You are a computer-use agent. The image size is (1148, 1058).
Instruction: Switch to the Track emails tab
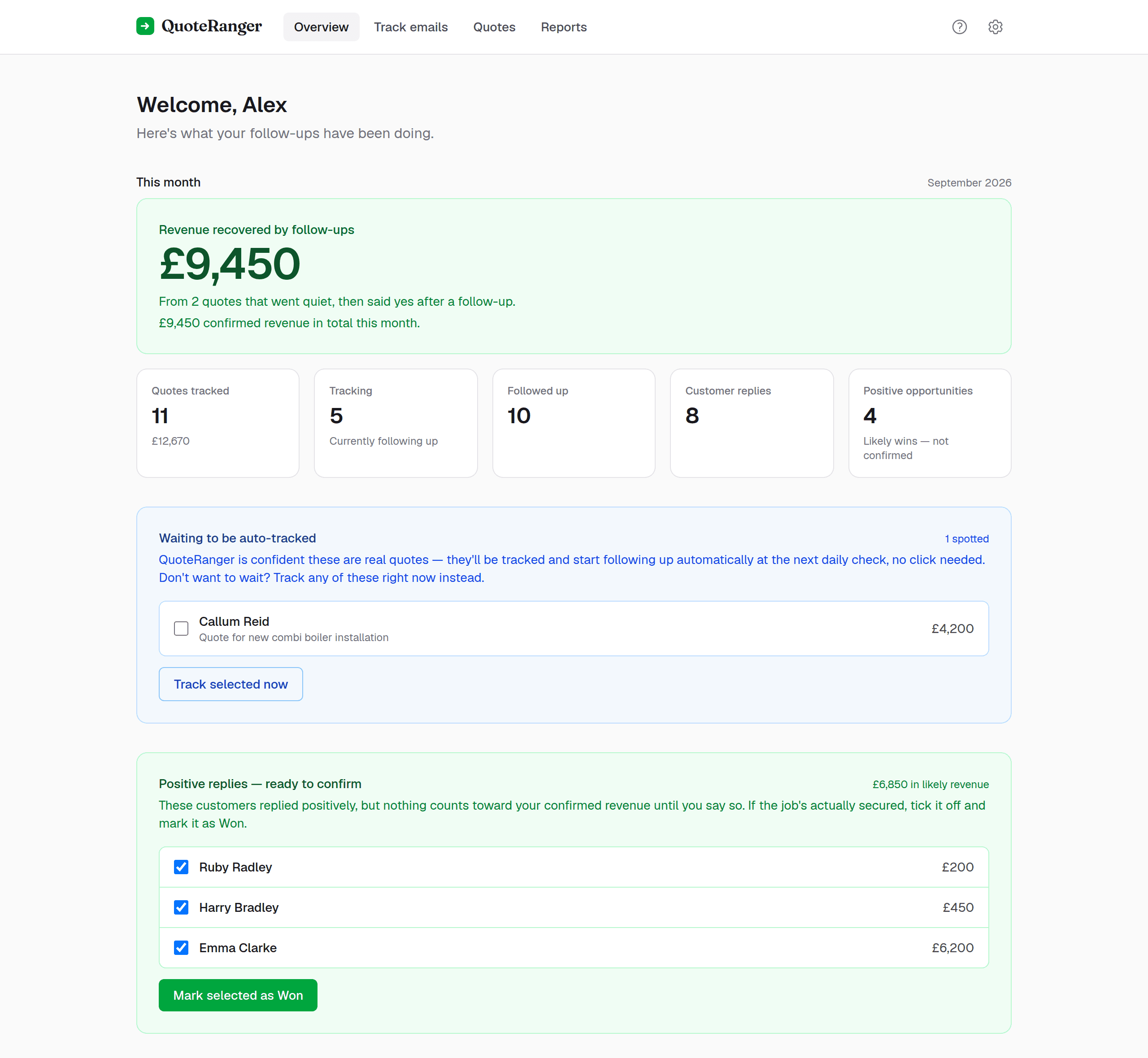[x=410, y=27]
